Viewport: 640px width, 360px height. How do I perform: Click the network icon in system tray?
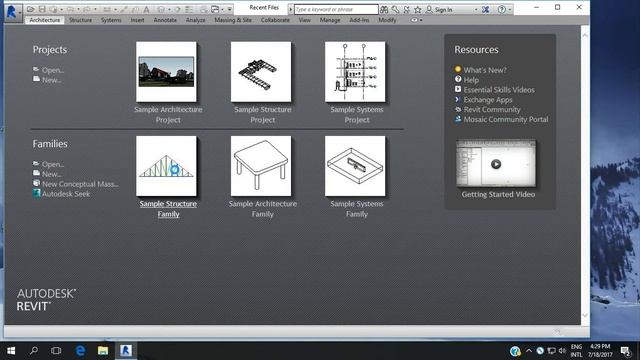(x=551, y=351)
